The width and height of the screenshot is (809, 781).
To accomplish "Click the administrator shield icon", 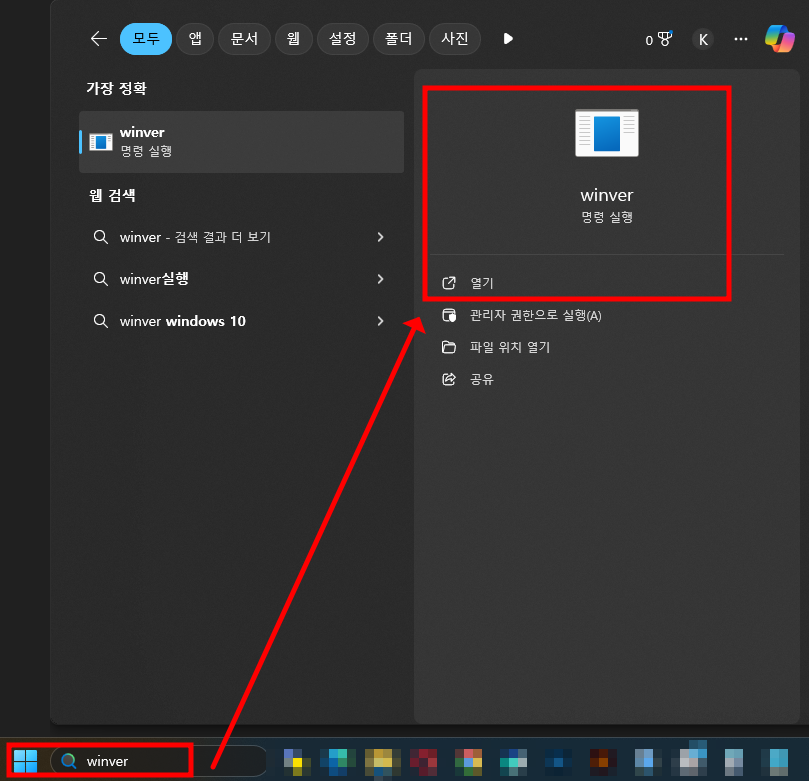I will (x=449, y=315).
